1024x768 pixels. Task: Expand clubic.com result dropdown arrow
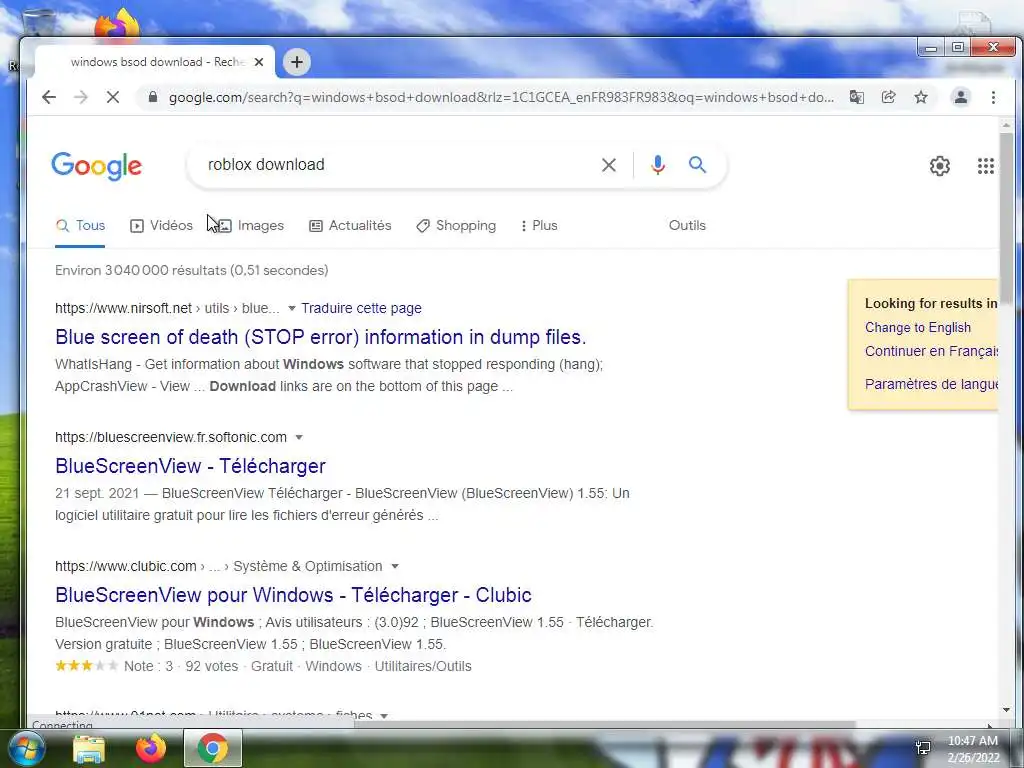tap(394, 566)
